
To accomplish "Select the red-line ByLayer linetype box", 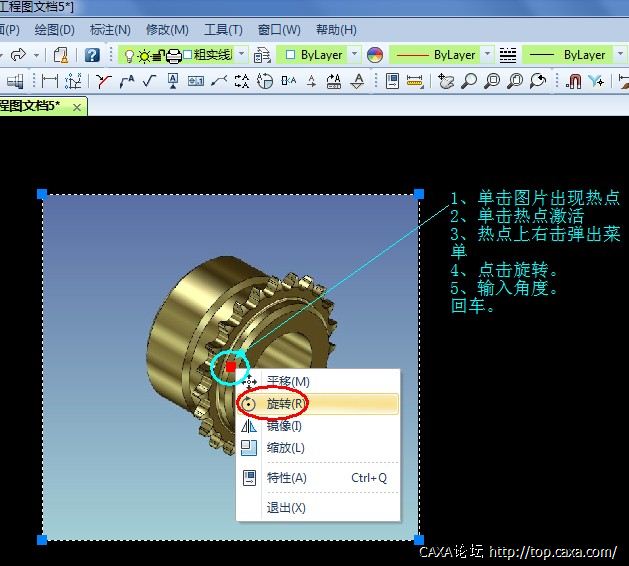I will point(435,55).
